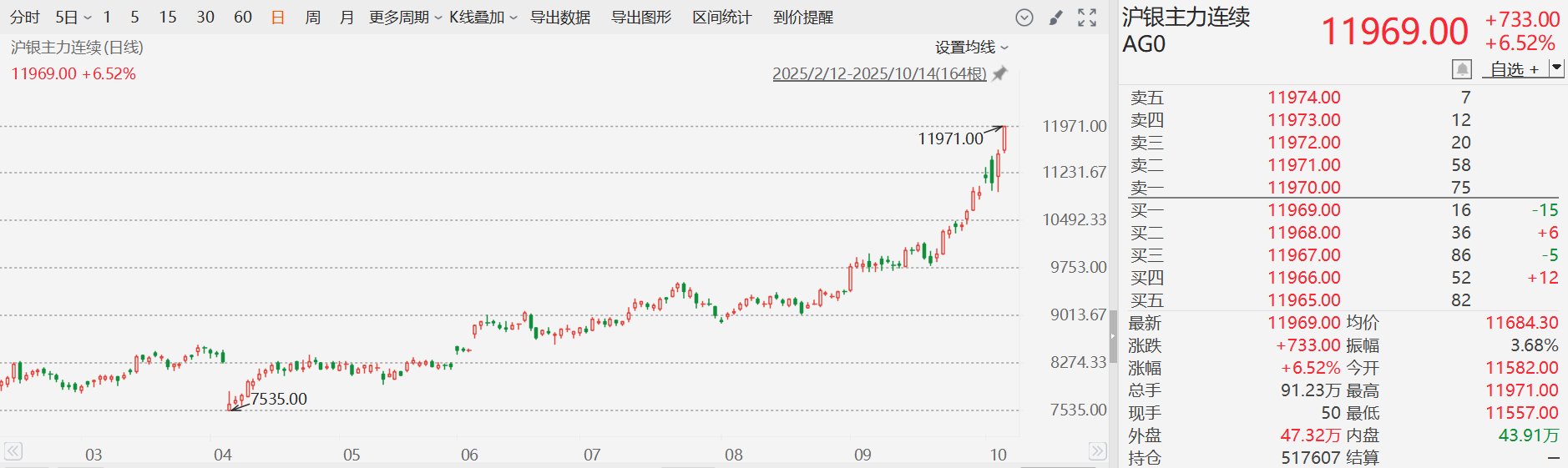Image resolution: width=1568 pixels, height=468 pixels.
Task: Open the K线叠加 overlay dropdown
Action: click(483, 18)
